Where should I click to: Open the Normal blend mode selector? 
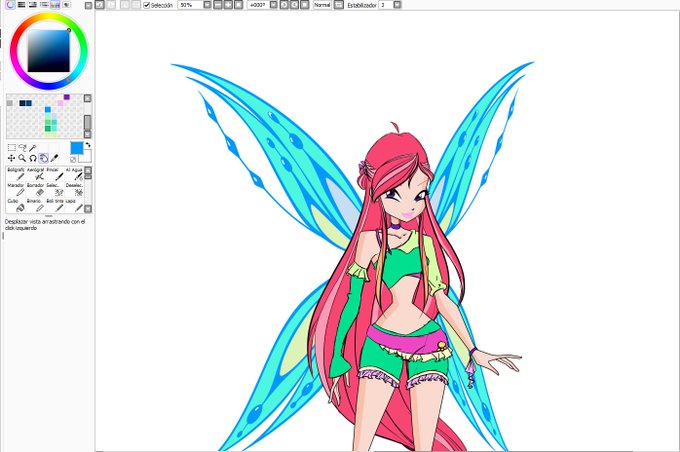point(322,5)
